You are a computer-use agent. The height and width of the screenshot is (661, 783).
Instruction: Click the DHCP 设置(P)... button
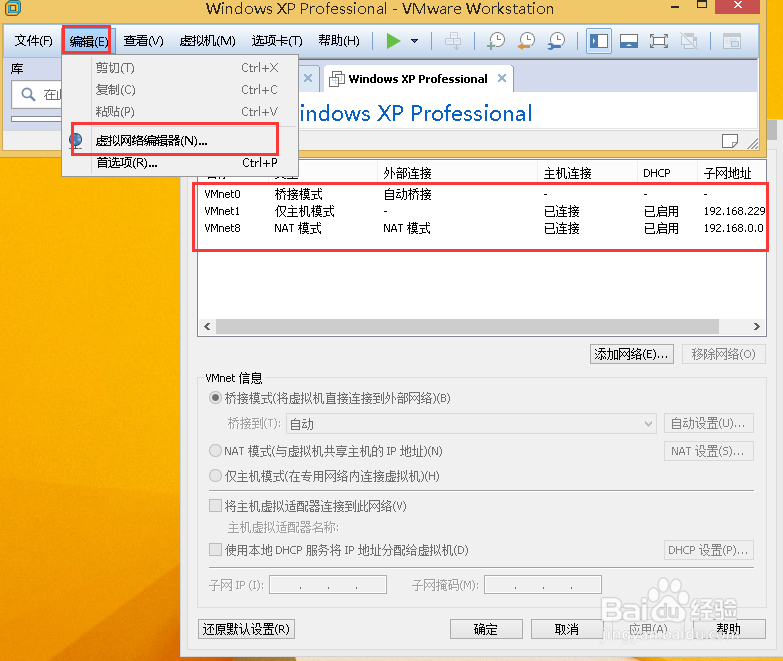[x=709, y=550]
